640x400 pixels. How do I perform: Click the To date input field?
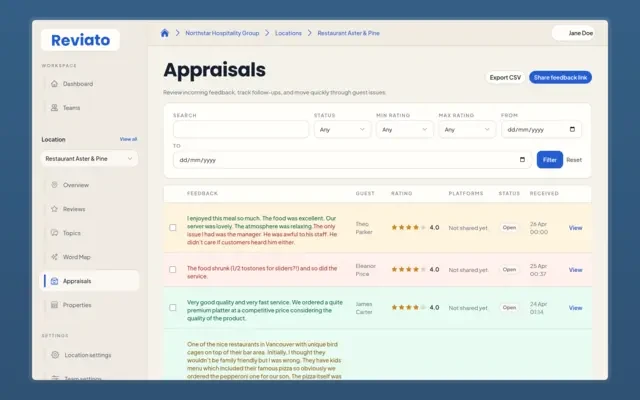(x=352, y=160)
